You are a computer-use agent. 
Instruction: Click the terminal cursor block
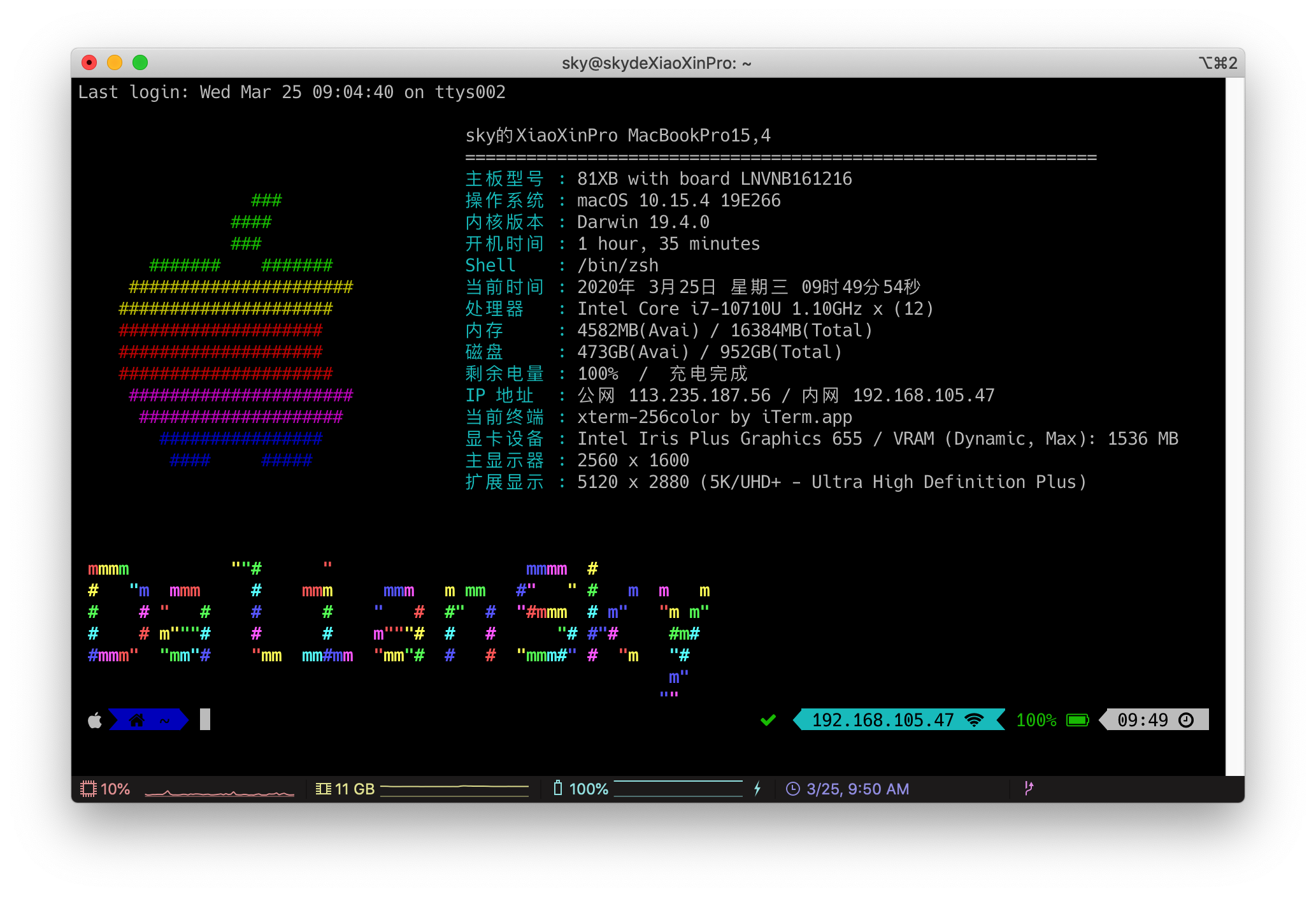(205, 719)
